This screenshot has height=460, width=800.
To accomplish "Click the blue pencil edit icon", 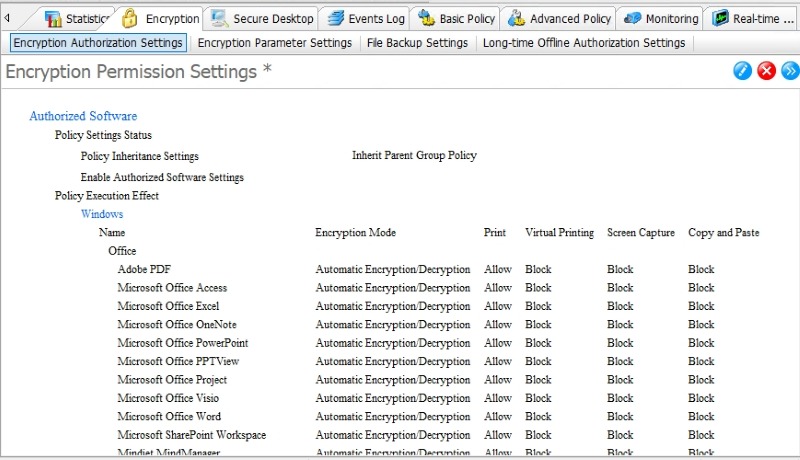I will (x=742, y=70).
